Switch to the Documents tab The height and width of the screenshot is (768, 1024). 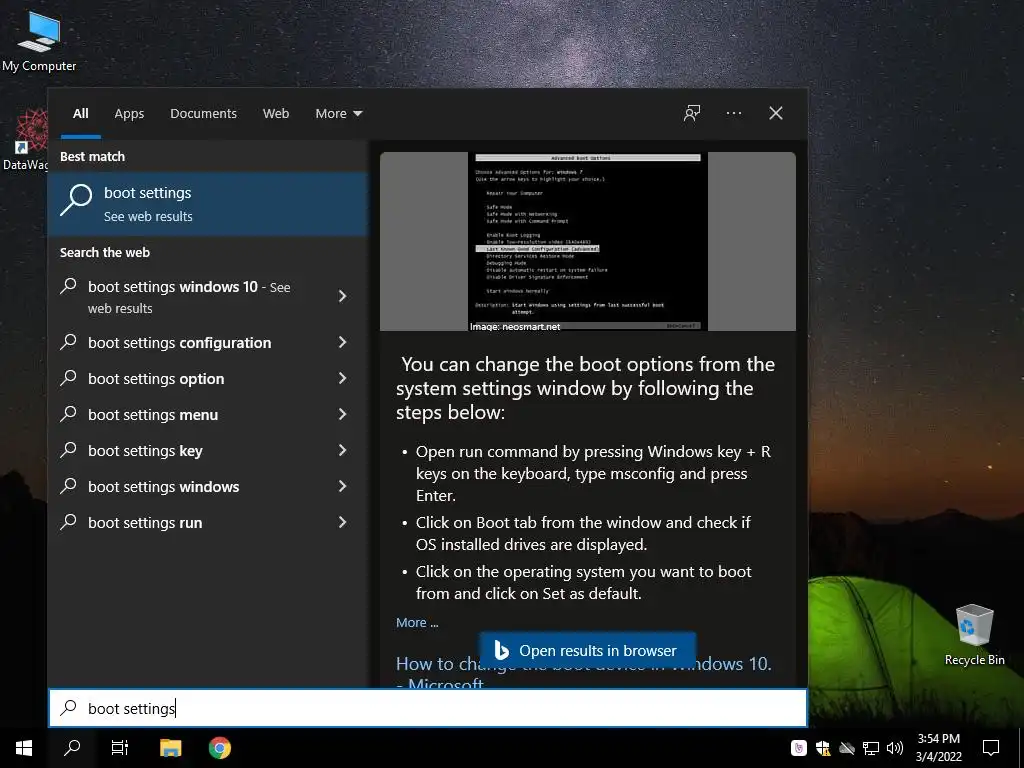[203, 114]
